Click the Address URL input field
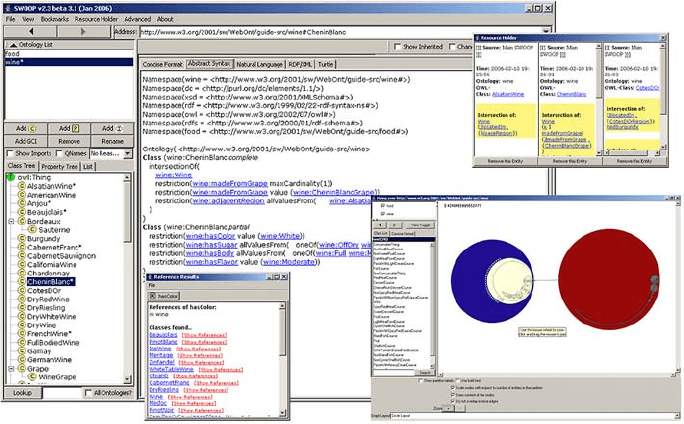The width and height of the screenshot is (684, 424). click(x=340, y=32)
